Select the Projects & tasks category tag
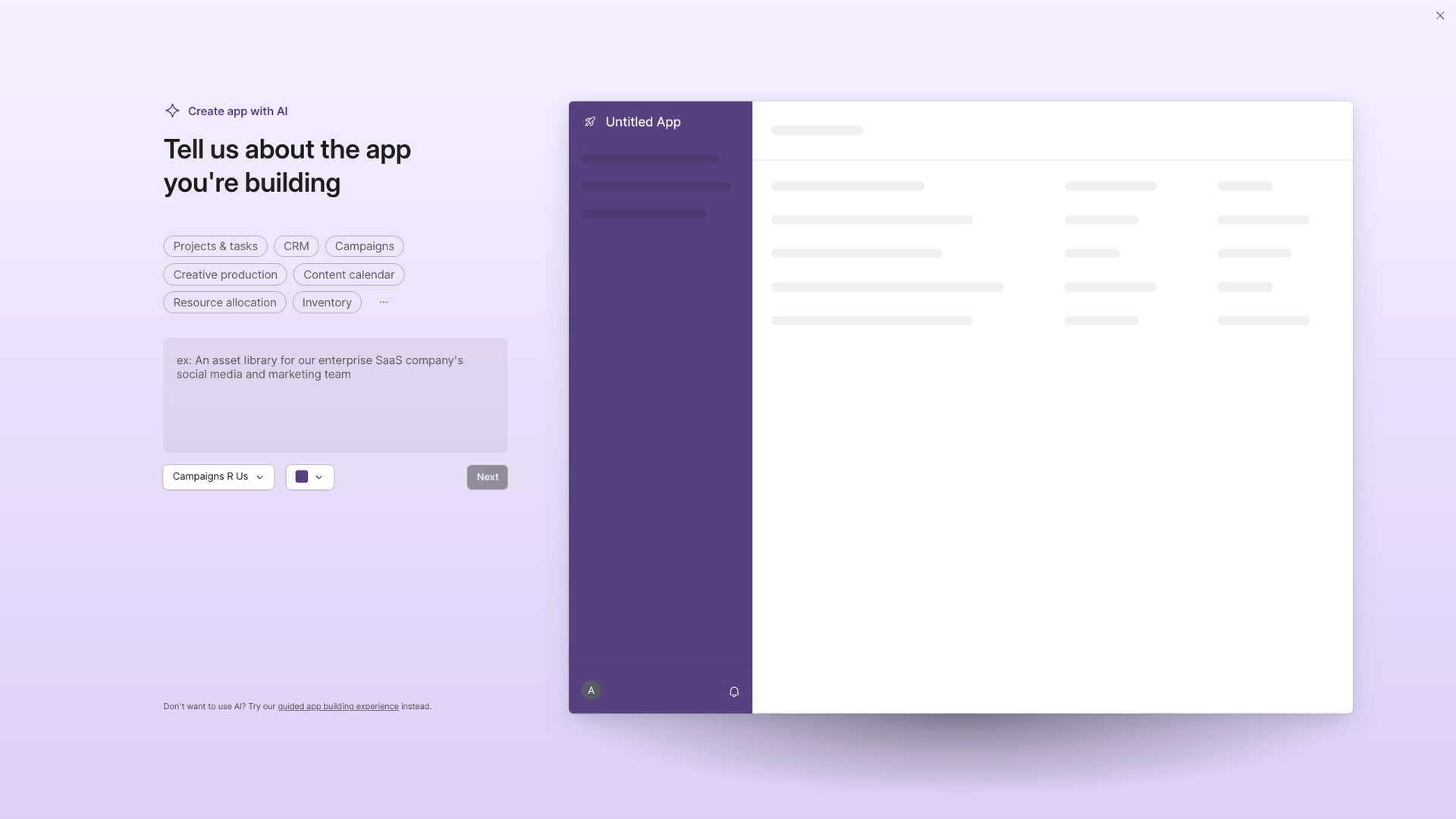1456x819 pixels. tap(215, 246)
